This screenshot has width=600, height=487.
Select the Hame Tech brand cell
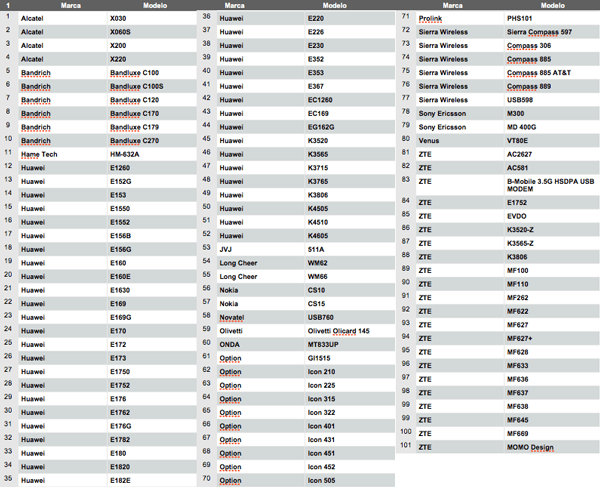click(63, 154)
